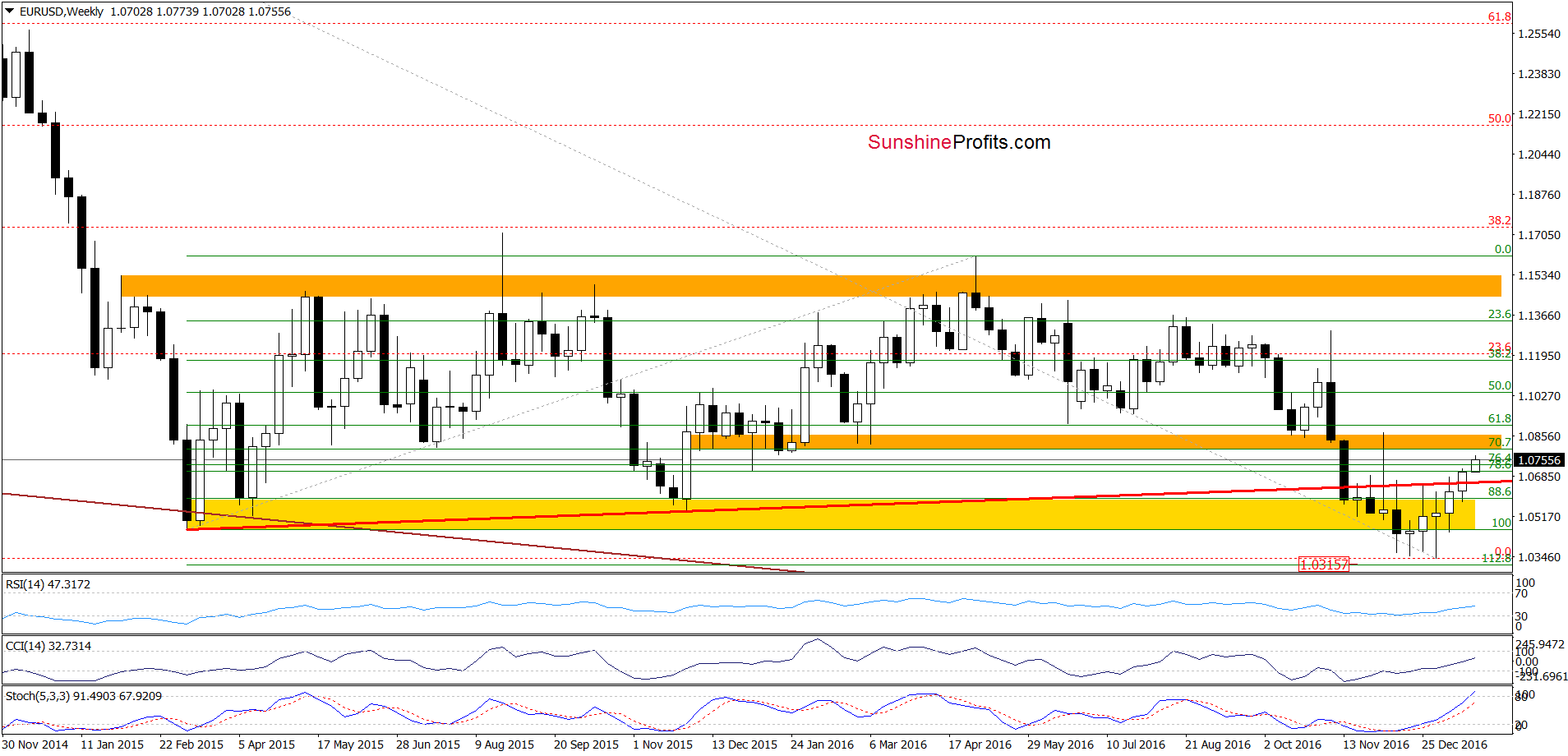Viewport: 1568px width, 756px height.
Task: Open the chart menu triangle beside EURUSD,Weekly
Action: tap(10, 12)
